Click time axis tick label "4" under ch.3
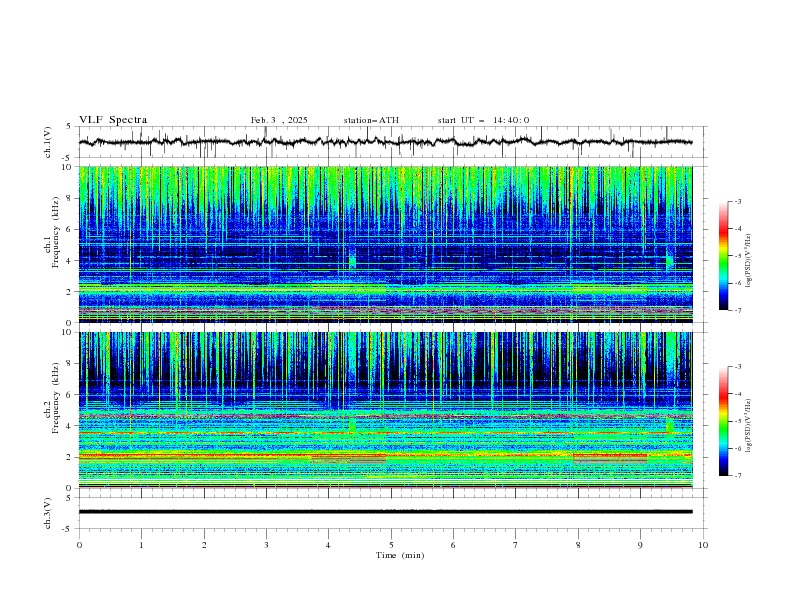Viewport: 792px width, 612px height. coord(328,545)
